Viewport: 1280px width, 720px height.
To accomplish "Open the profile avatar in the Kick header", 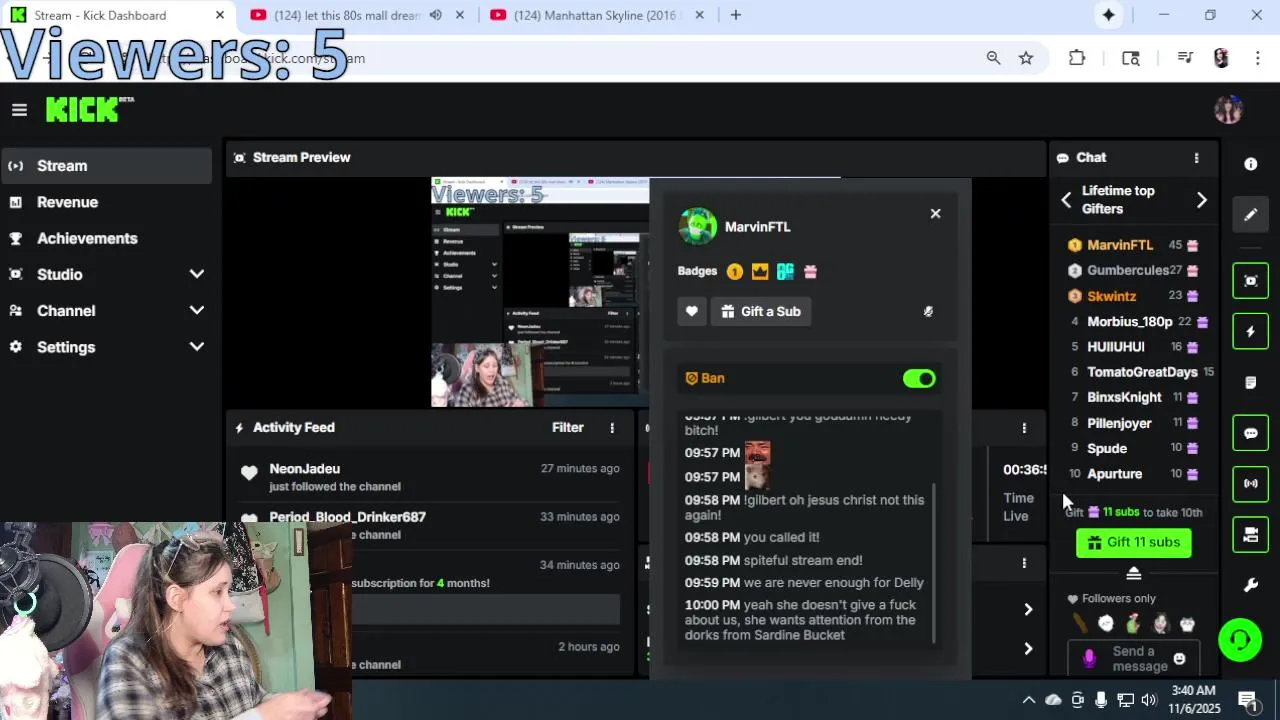I will tap(1228, 110).
